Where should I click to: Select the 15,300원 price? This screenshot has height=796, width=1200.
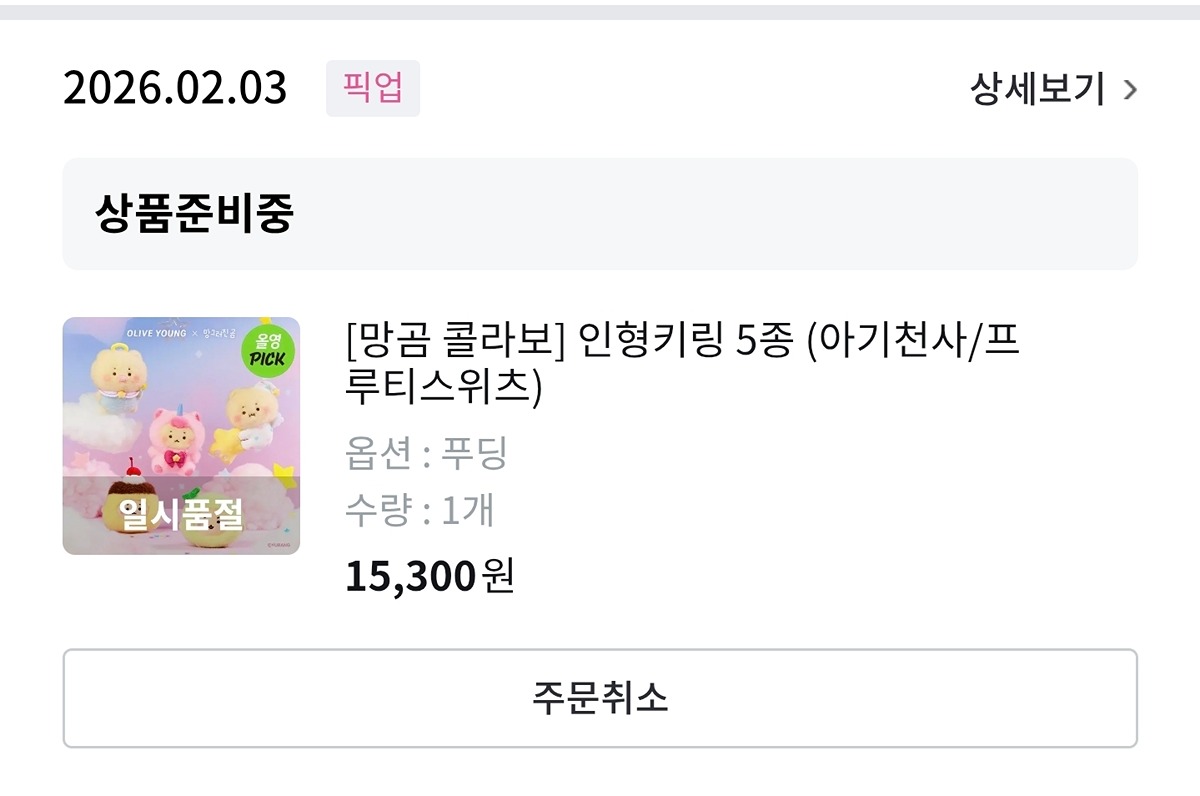tap(429, 576)
